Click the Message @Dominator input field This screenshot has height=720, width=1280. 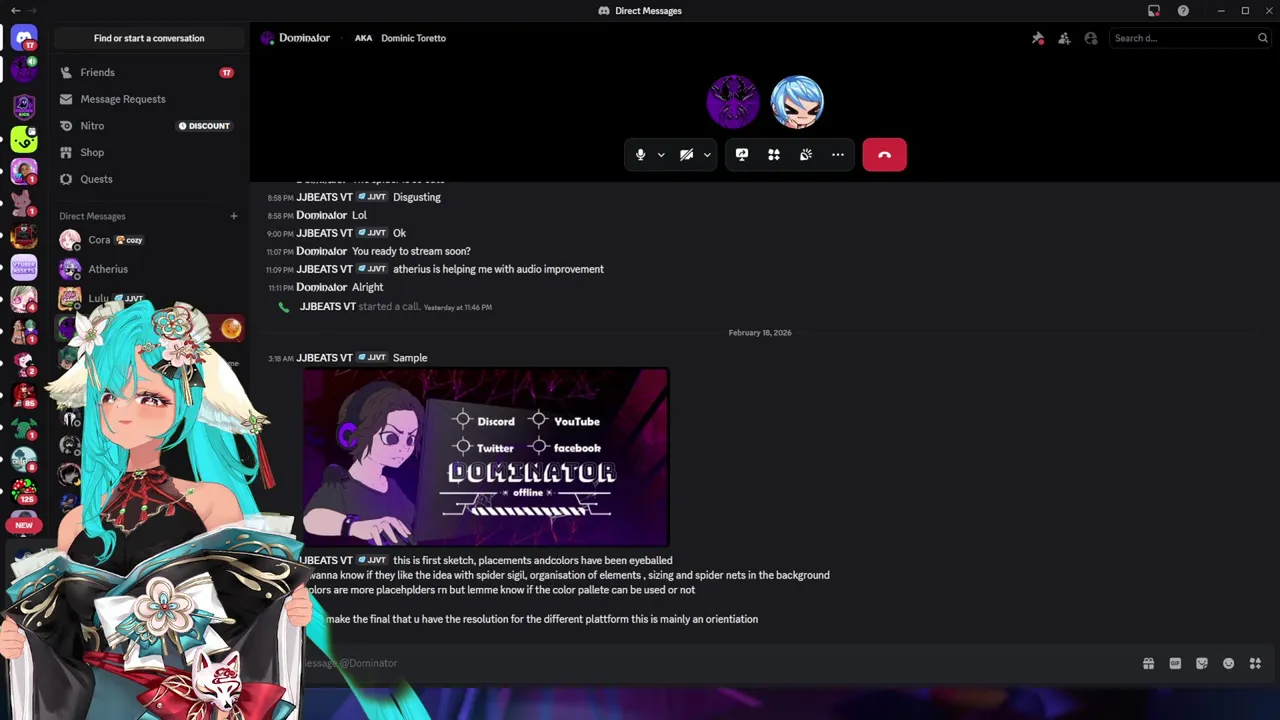700,663
